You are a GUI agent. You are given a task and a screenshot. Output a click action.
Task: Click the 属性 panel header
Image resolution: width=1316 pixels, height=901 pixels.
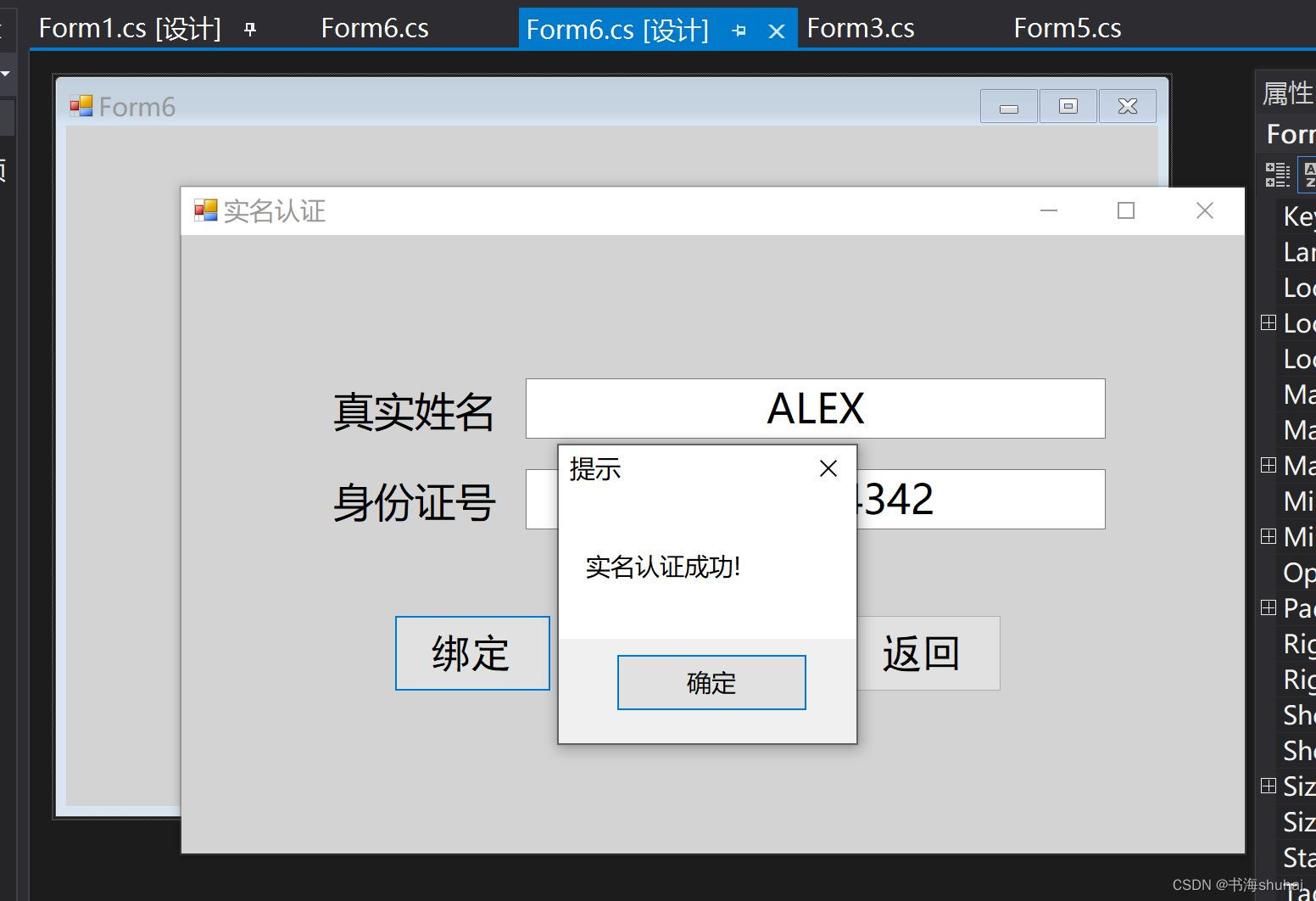tap(1286, 93)
